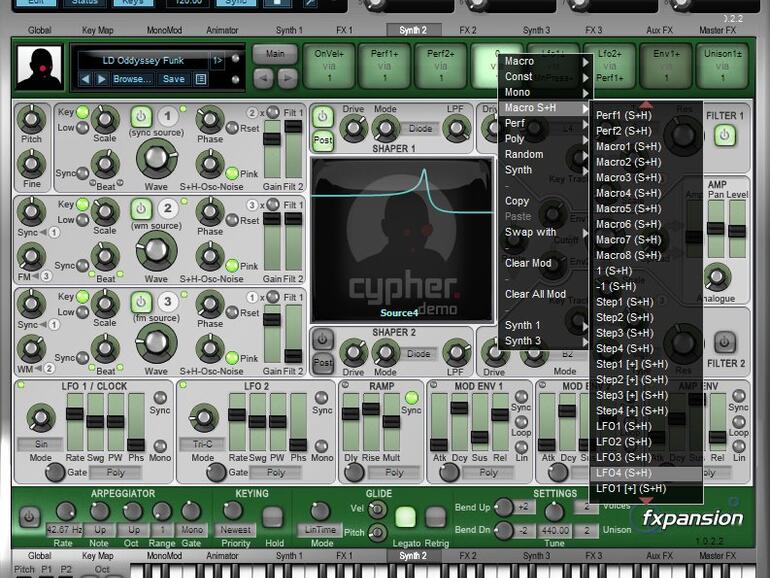The height and width of the screenshot is (578, 770).
Task: Click the Tune knob in Settings
Action: [x=554, y=512]
